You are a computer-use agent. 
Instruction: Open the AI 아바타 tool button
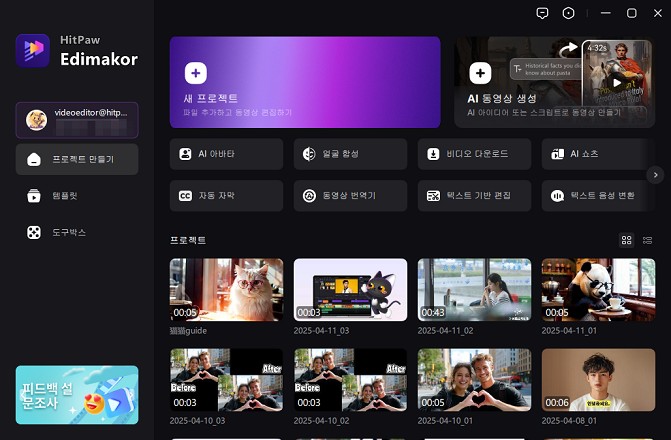(226, 154)
